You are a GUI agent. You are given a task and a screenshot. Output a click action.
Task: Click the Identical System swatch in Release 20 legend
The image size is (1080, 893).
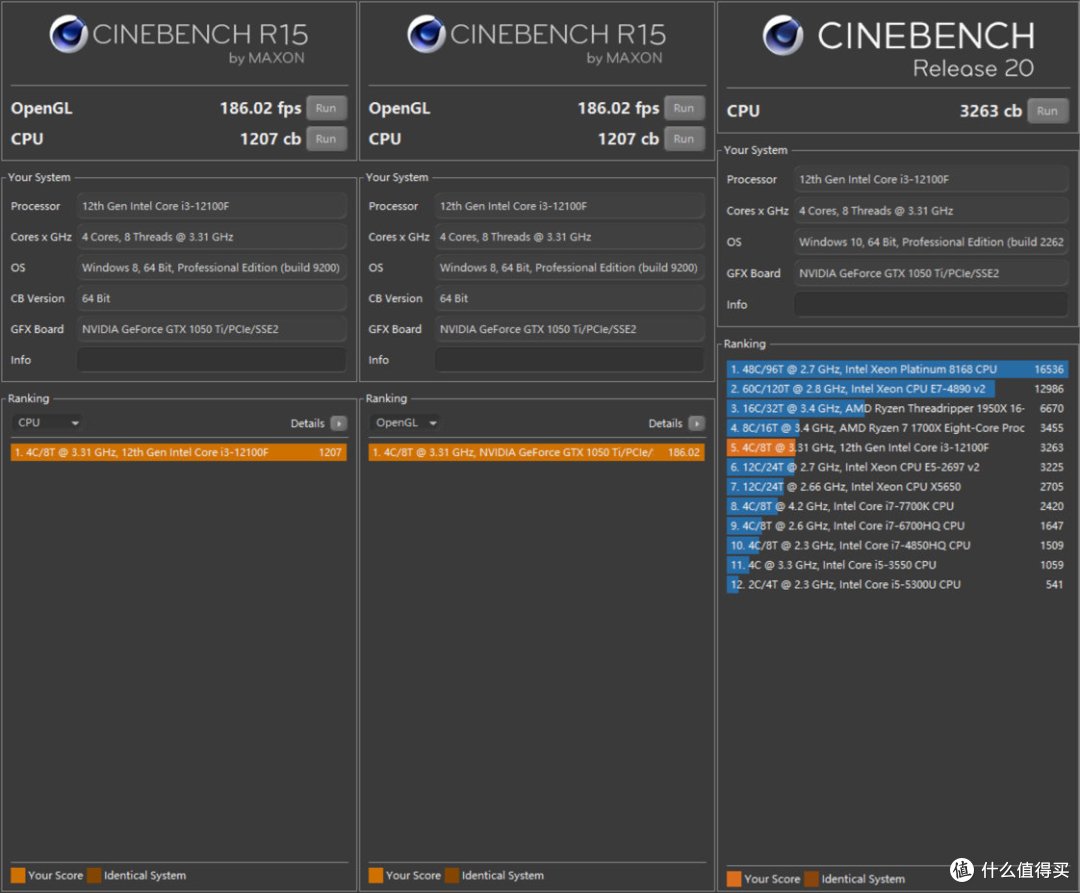(811, 879)
